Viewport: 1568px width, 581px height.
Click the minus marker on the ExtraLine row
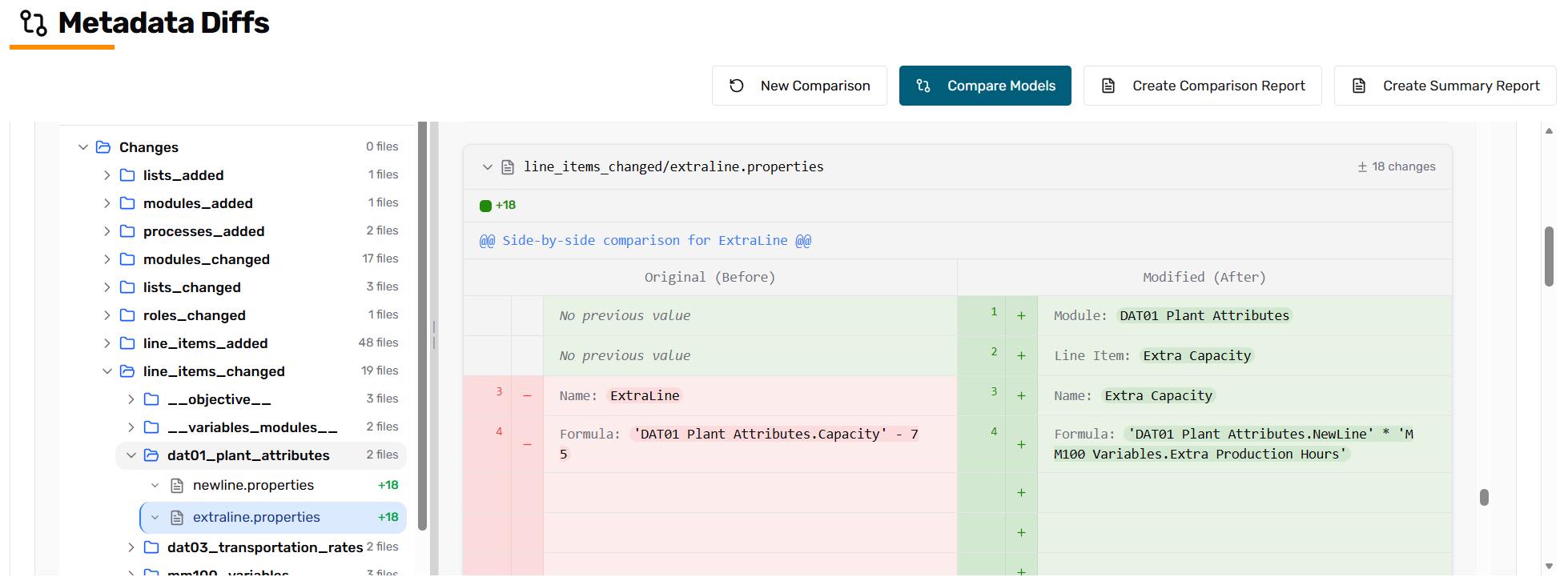click(527, 396)
